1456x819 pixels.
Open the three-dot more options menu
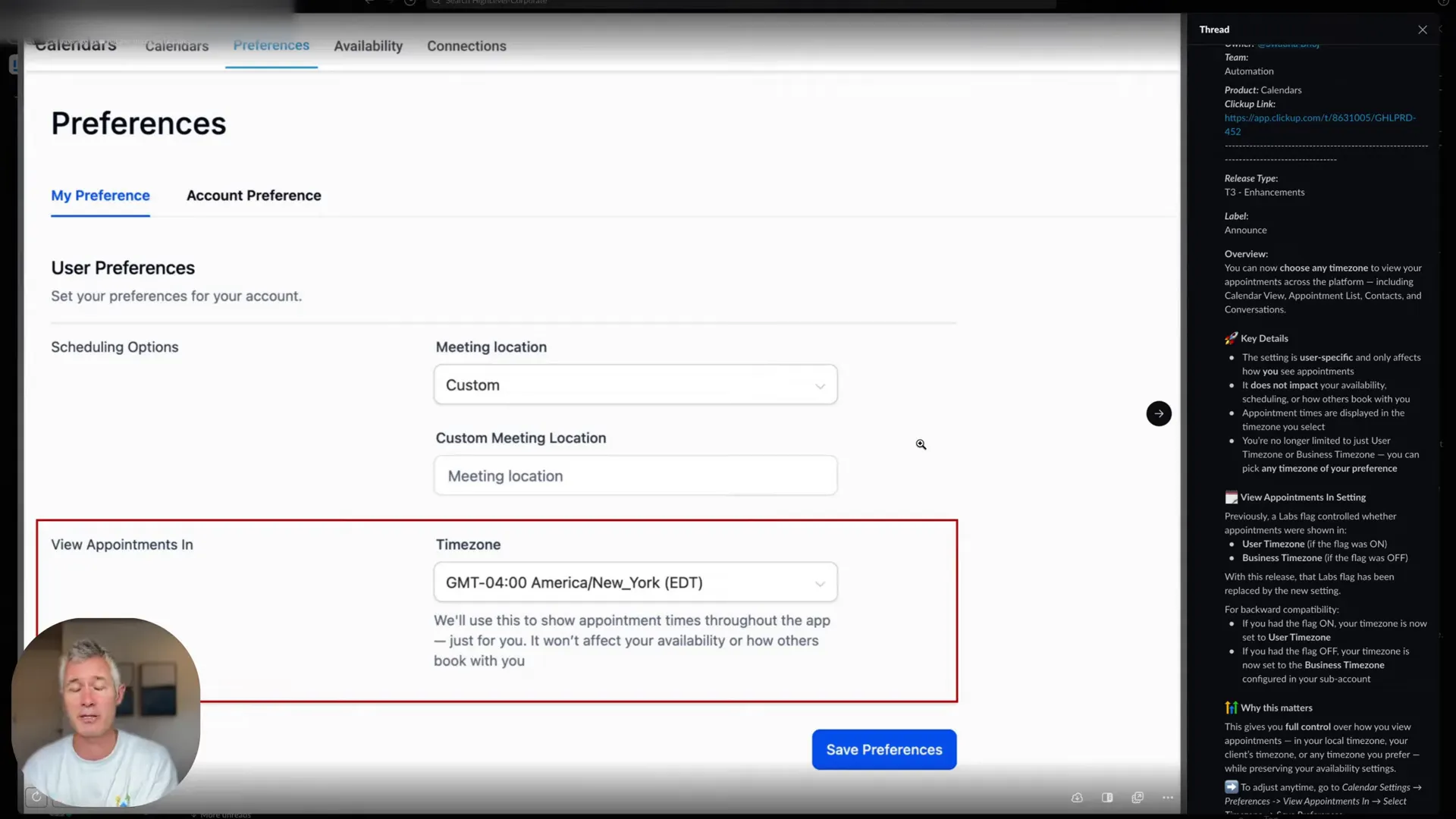tap(1168, 798)
